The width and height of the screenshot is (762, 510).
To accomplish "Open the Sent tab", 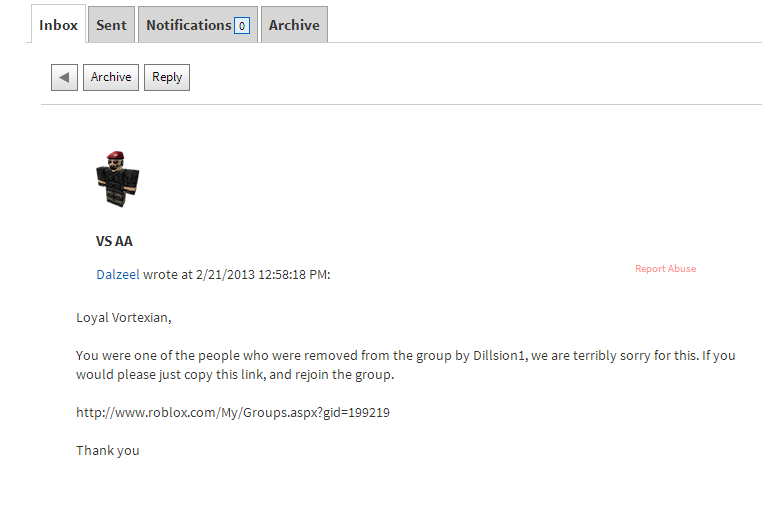I will [x=111, y=25].
